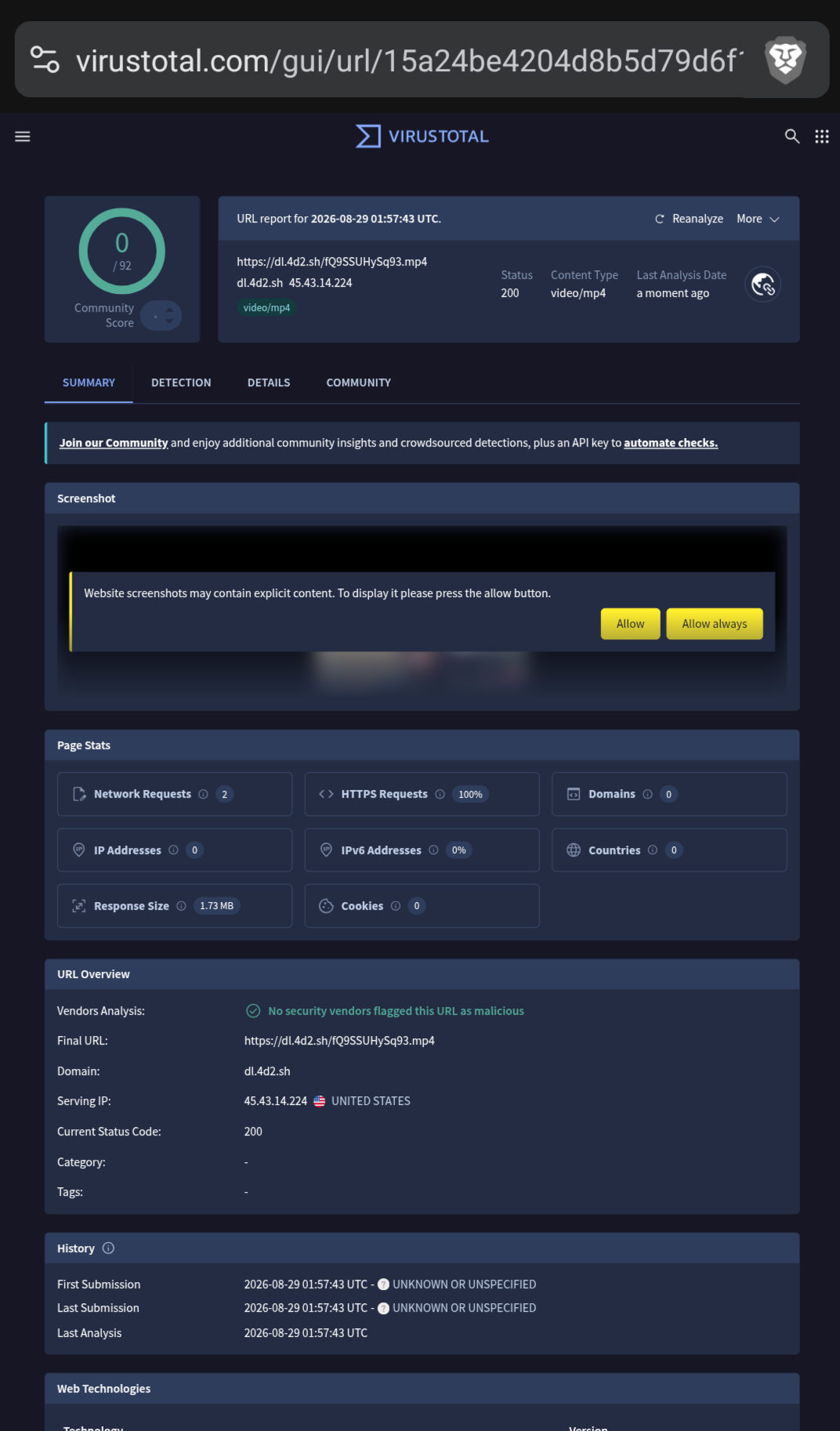Click the Cookies cookie icon
The height and width of the screenshot is (1431, 840).
tap(326, 906)
